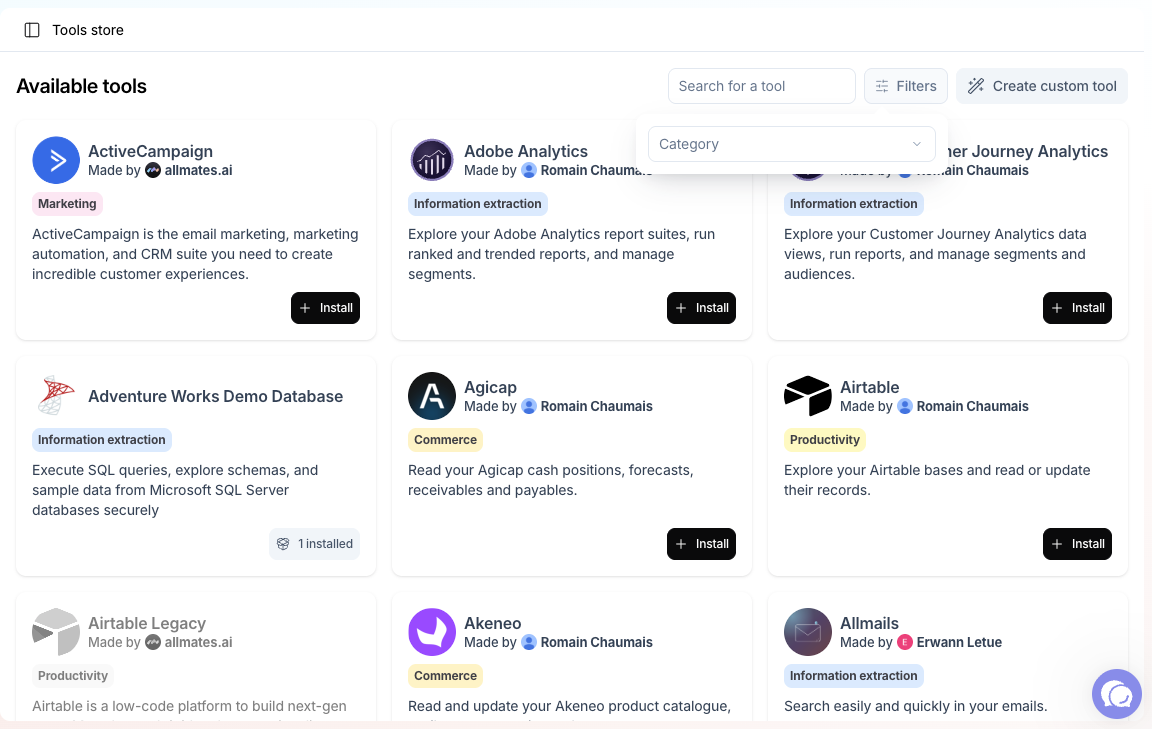1152x729 pixels.
Task: Click the Airtable Legacy logo icon
Action: (x=56, y=632)
